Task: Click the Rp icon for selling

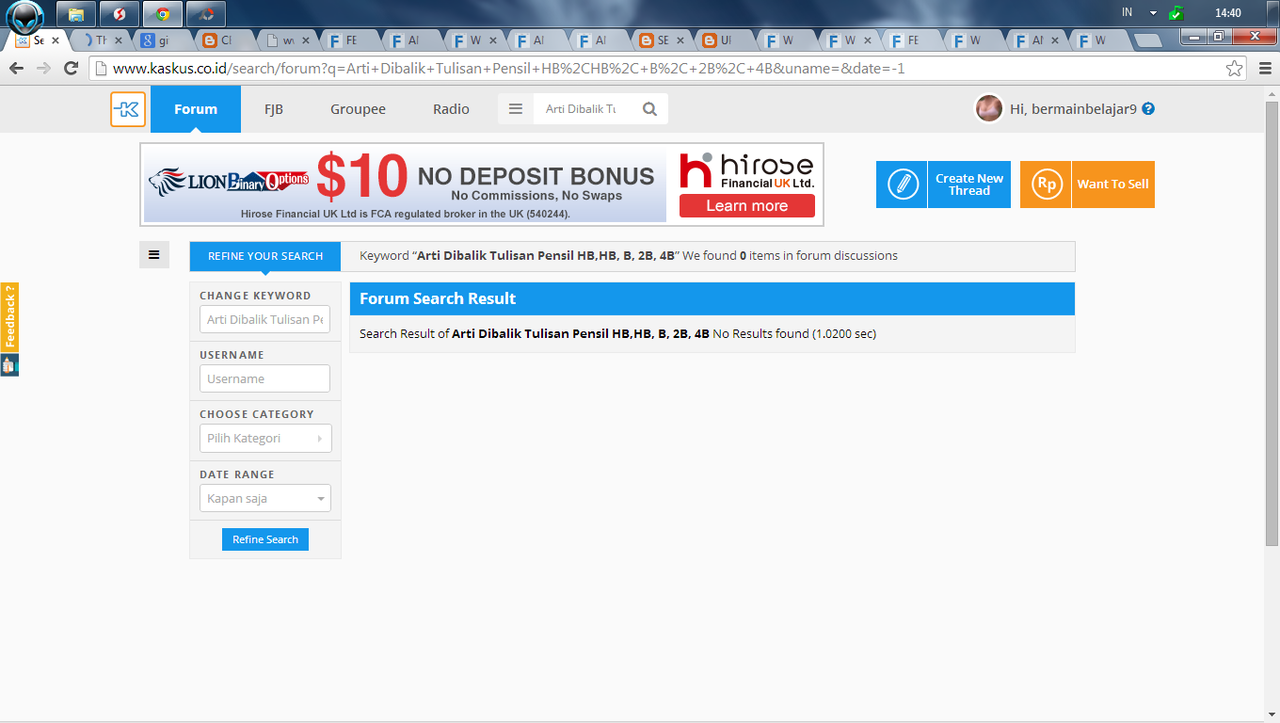Action: (1046, 184)
